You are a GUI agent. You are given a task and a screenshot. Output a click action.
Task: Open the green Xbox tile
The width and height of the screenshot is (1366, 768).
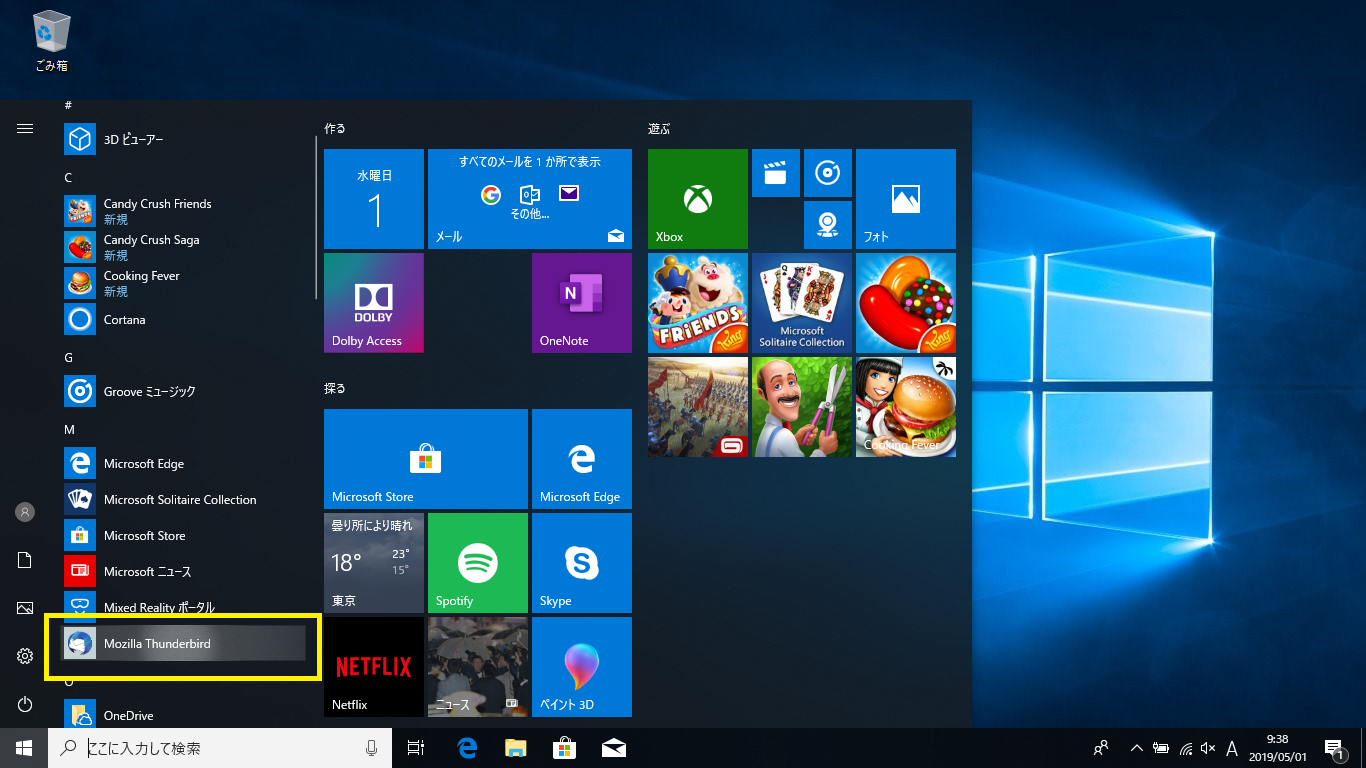tap(698, 199)
